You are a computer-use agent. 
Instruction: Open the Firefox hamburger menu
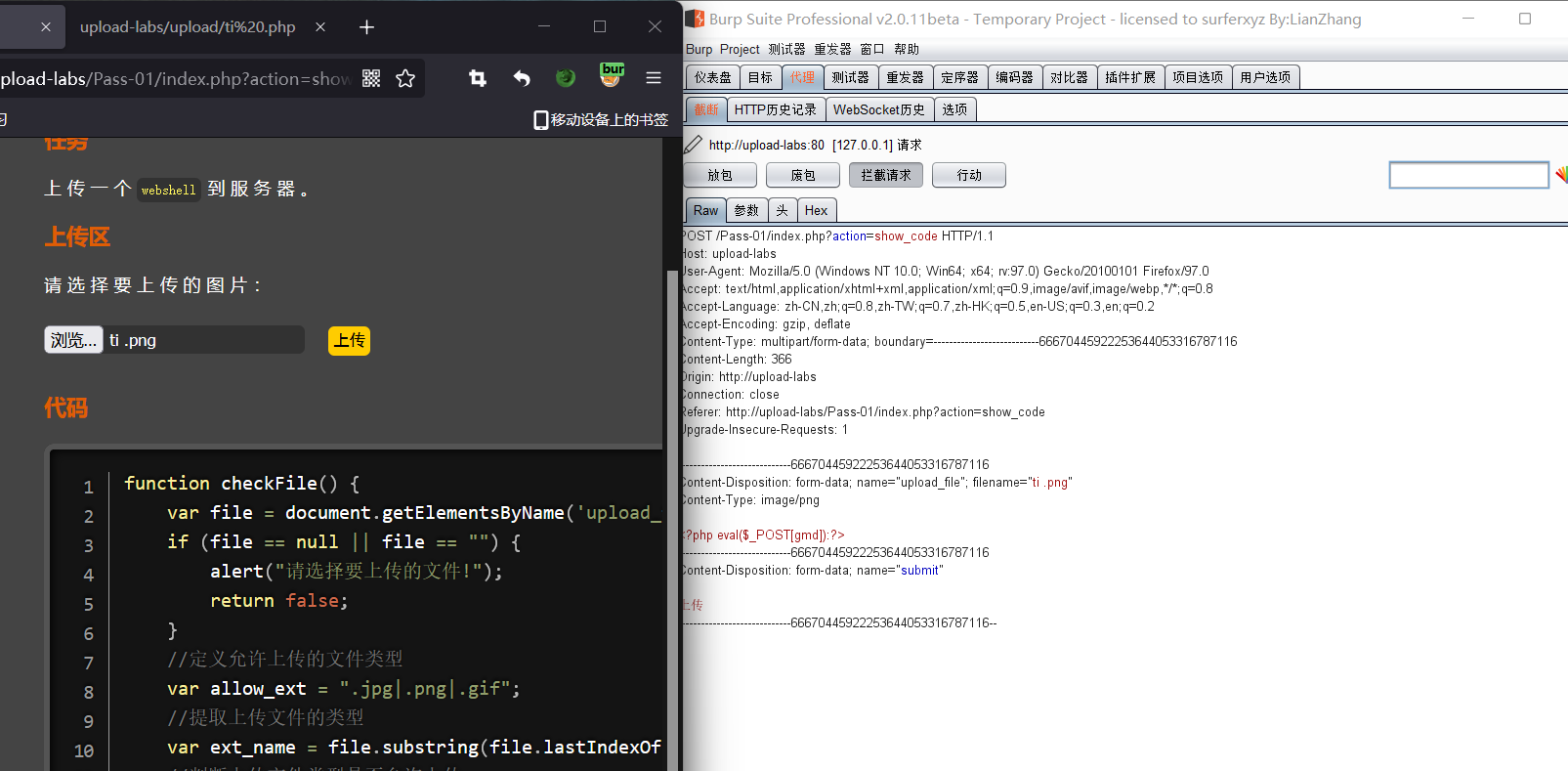pyautogui.click(x=654, y=78)
